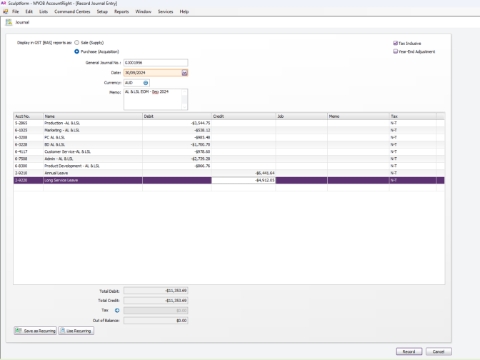Viewport: 480px width, 360px height.
Task: Click the debit amount in the Admin row
Action: point(200,159)
